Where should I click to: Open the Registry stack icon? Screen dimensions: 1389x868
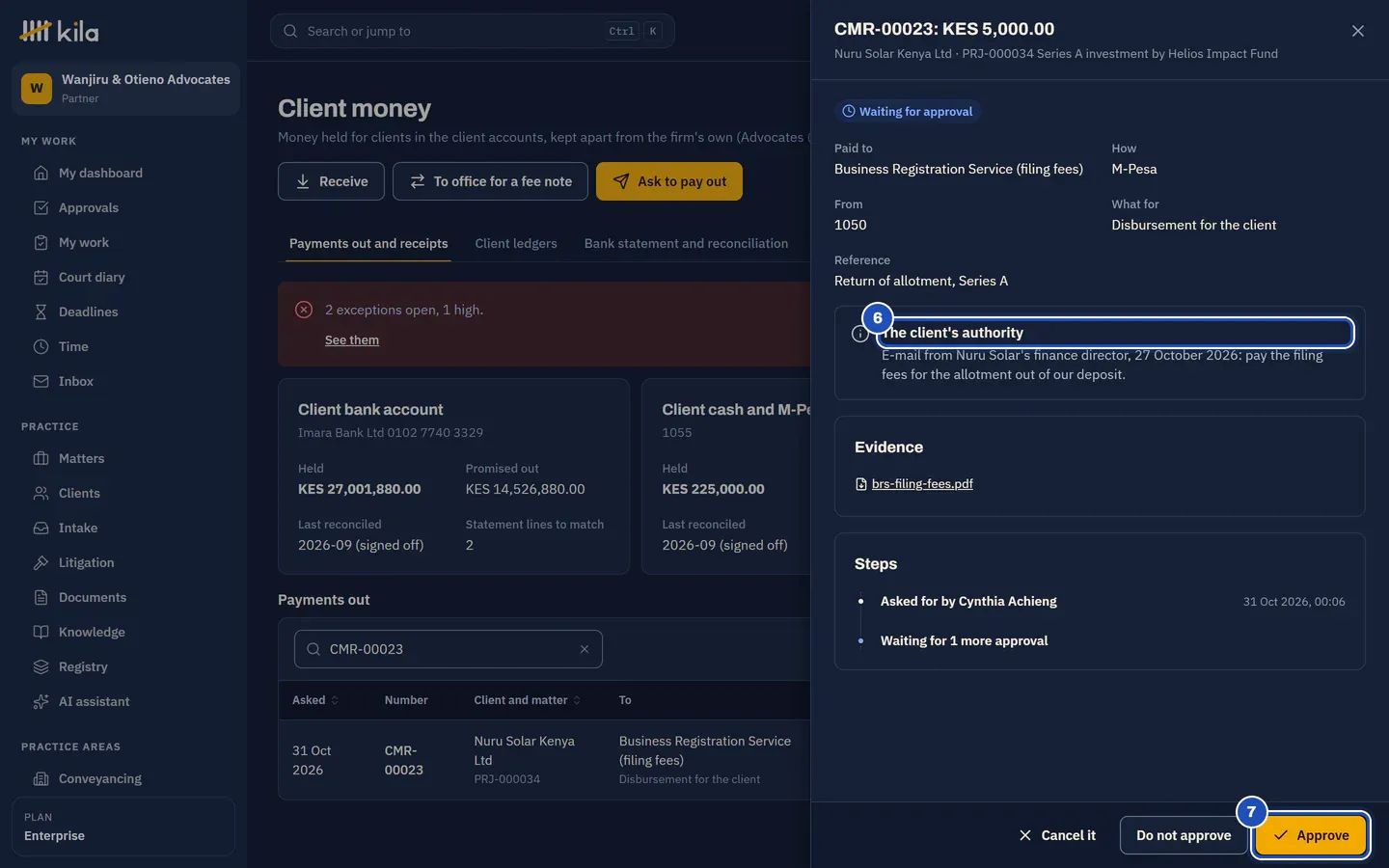pyautogui.click(x=41, y=666)
